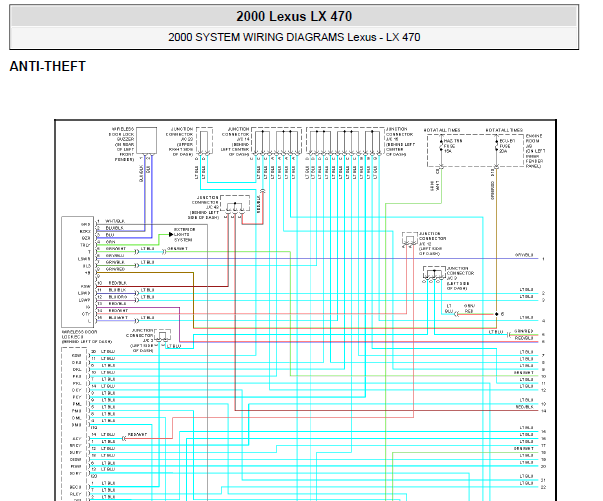Click the Junction Connector J/C 9 symbol

(x=434, y=273)
